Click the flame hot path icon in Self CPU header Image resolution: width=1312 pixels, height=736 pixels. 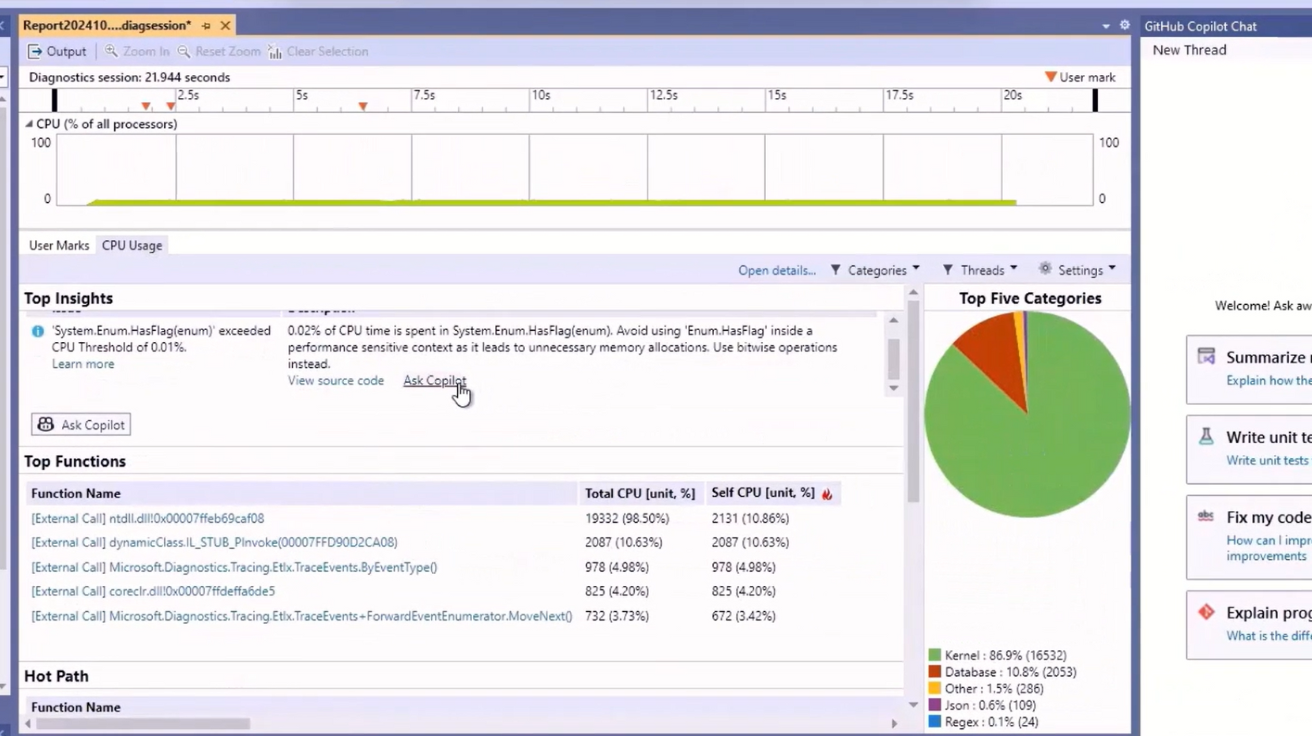pos(827,494)
